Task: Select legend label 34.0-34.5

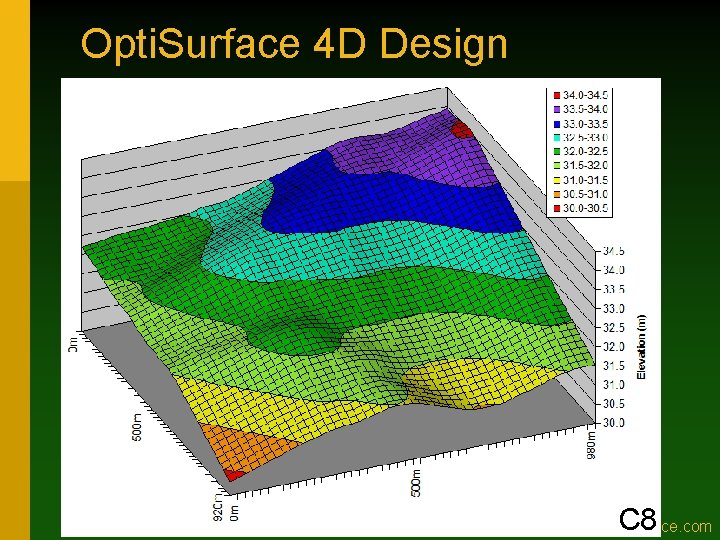Action: coord(585,95)
